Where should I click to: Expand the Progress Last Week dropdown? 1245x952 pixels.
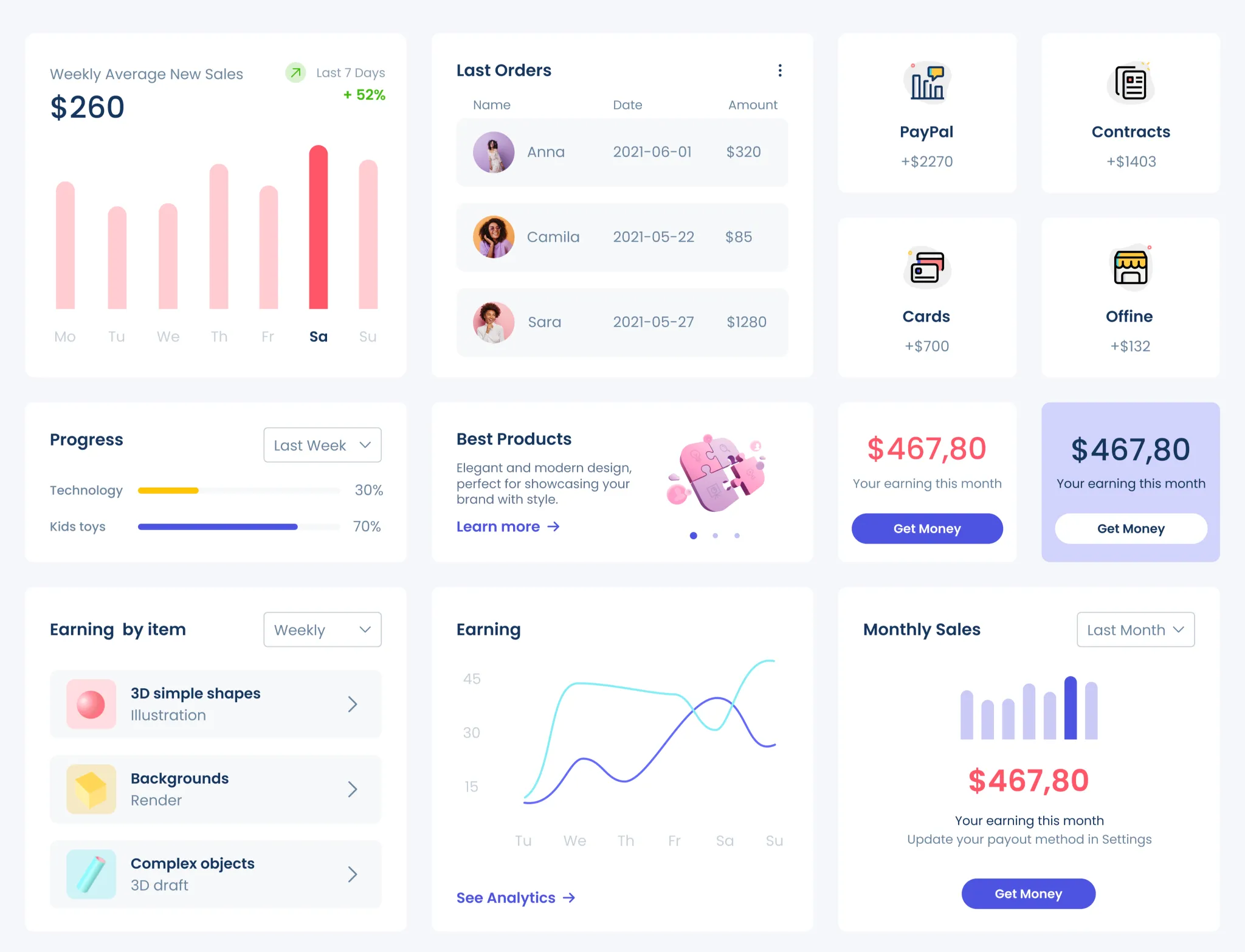point(323,444)
